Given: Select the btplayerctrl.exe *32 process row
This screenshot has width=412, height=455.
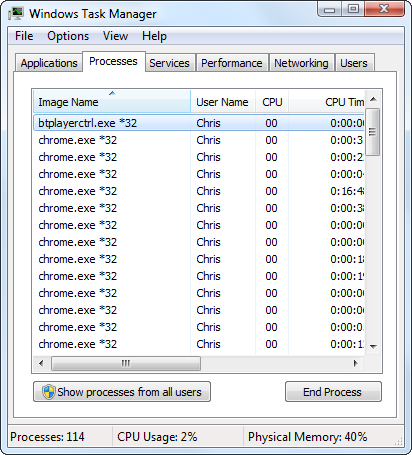Looking at the screenshot, I should click(x=199, y=123).
